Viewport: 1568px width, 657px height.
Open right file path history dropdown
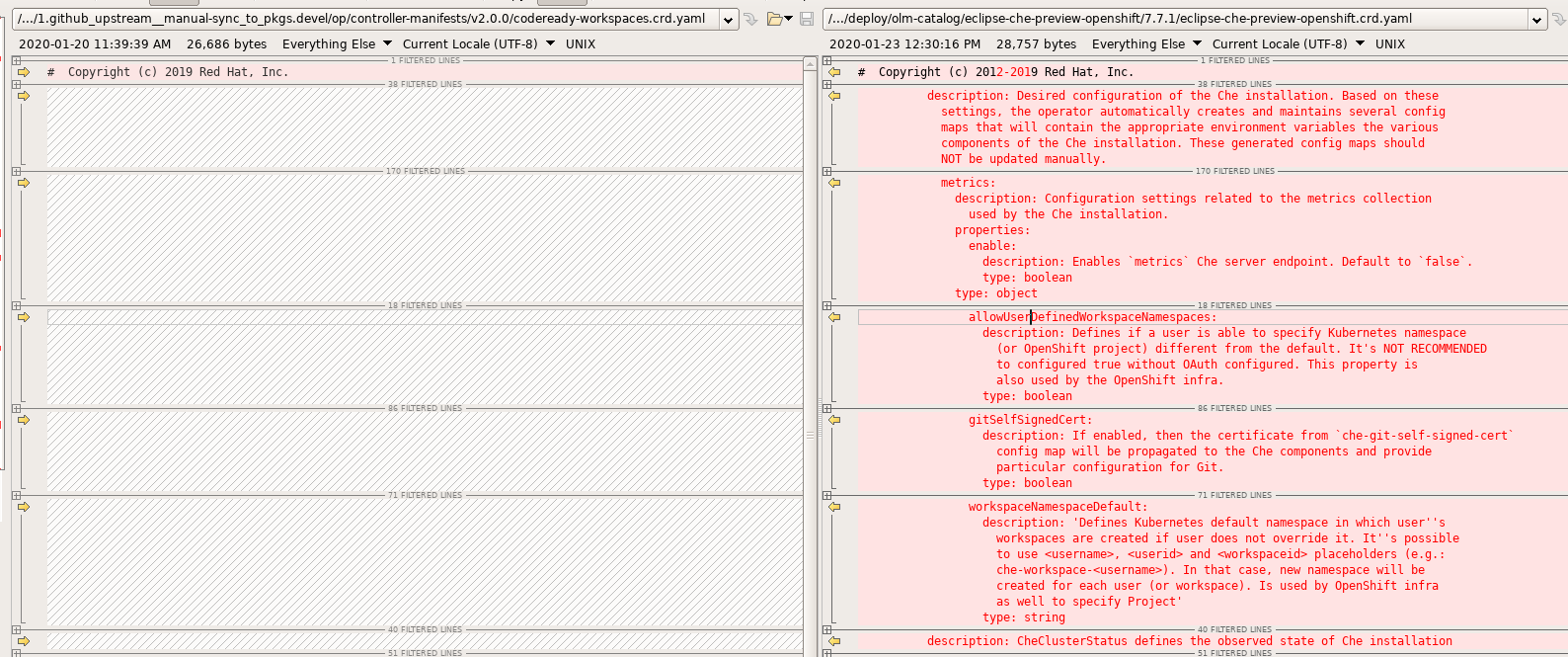pos(1536,20)
